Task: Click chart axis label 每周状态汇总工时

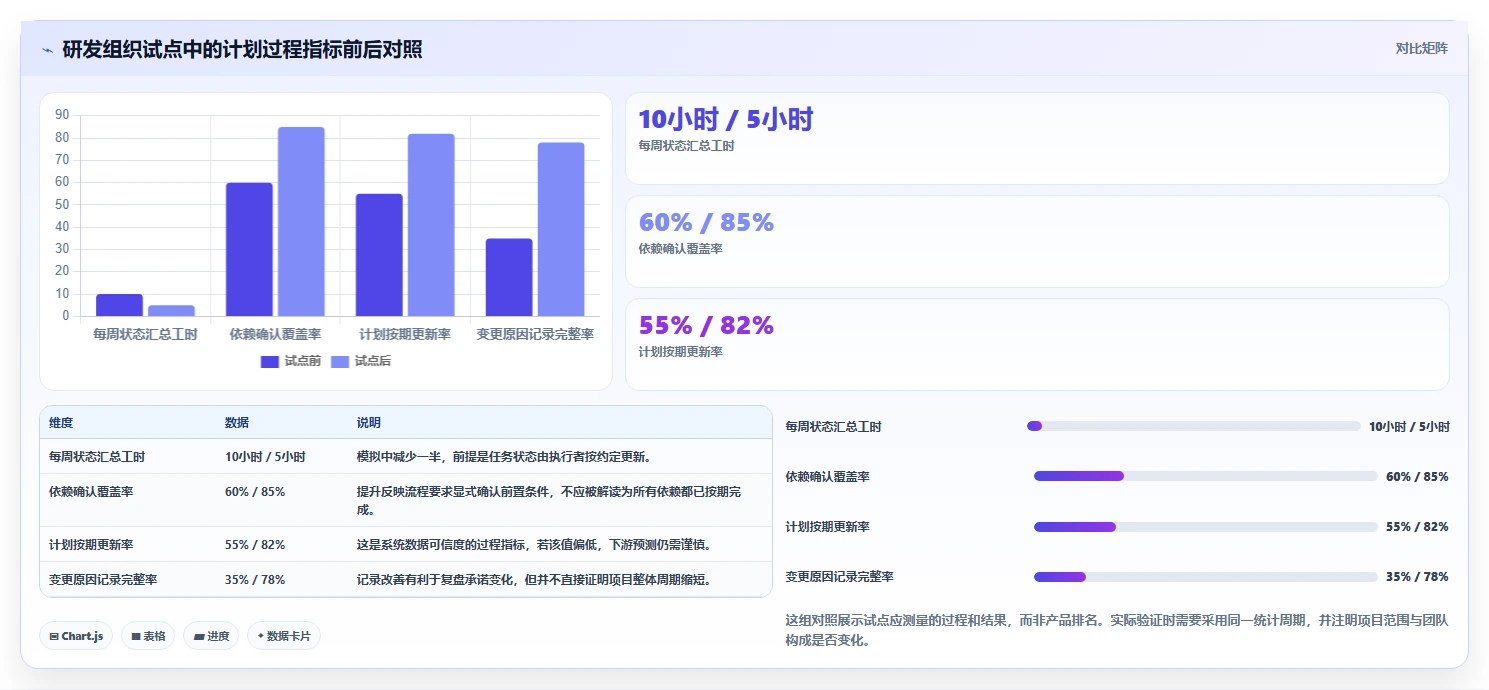Action: tap(145, 334)
